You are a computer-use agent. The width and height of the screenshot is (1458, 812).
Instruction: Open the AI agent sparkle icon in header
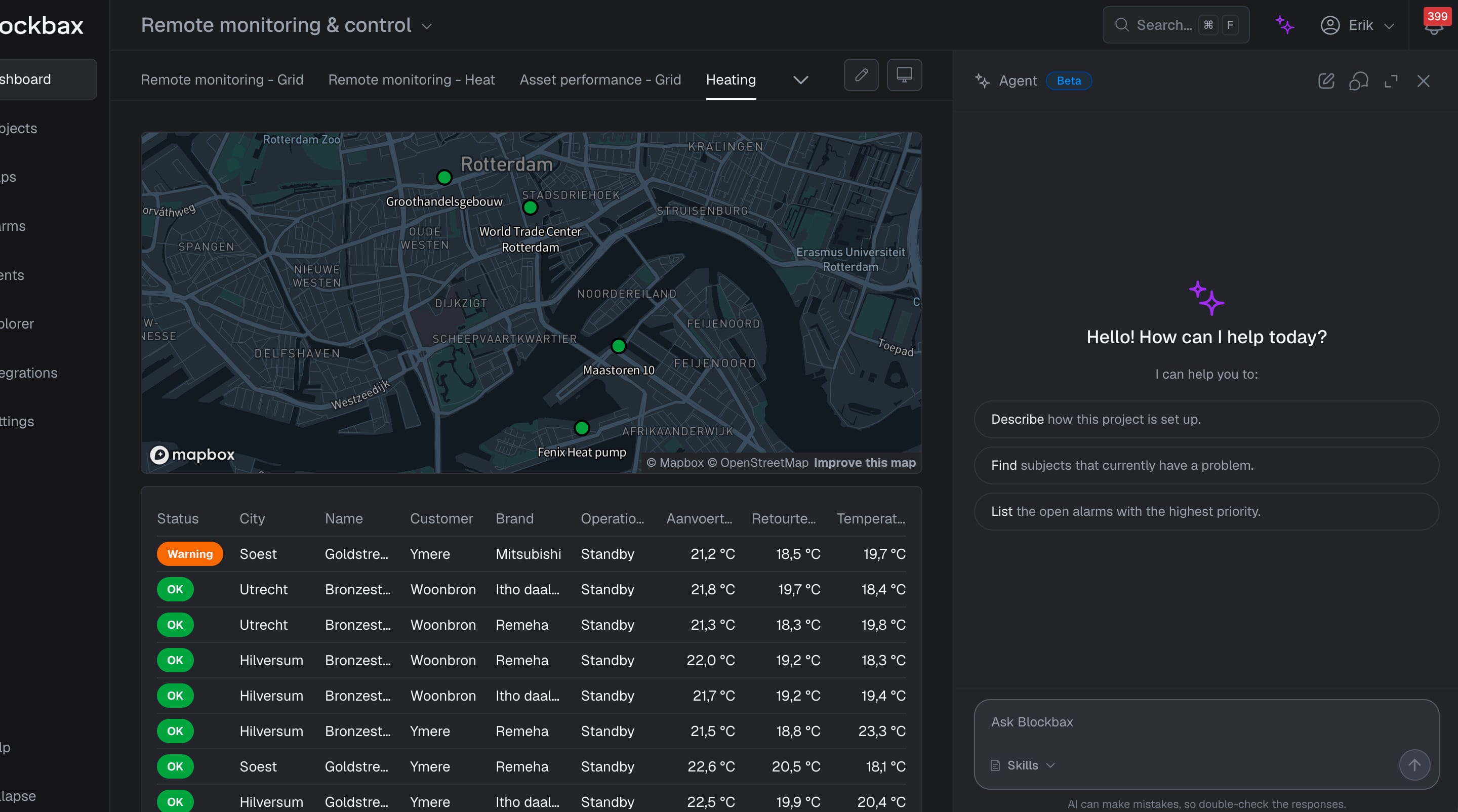1284,25
